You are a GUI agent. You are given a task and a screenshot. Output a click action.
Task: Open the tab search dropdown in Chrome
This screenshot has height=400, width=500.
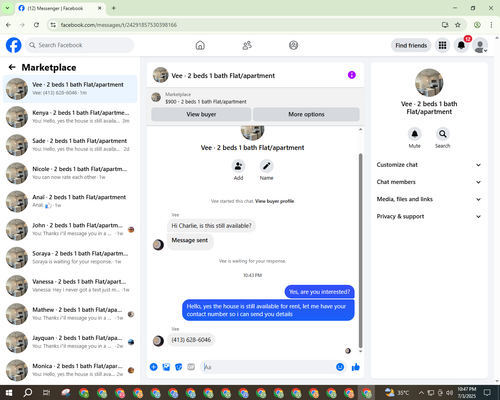coord(7,8)
